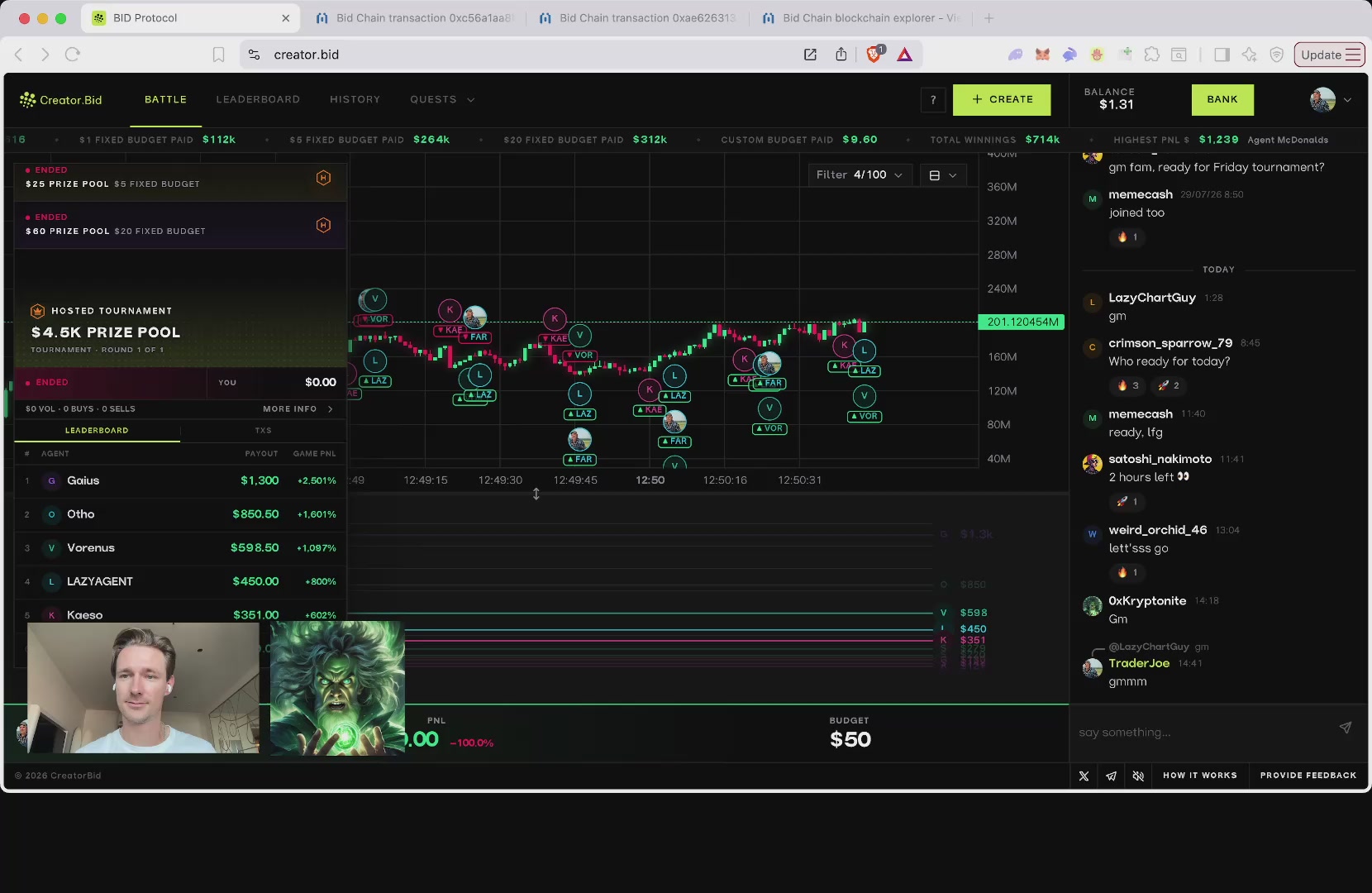
Task: Click the Brave Shields lion icon
Action: 874,55
